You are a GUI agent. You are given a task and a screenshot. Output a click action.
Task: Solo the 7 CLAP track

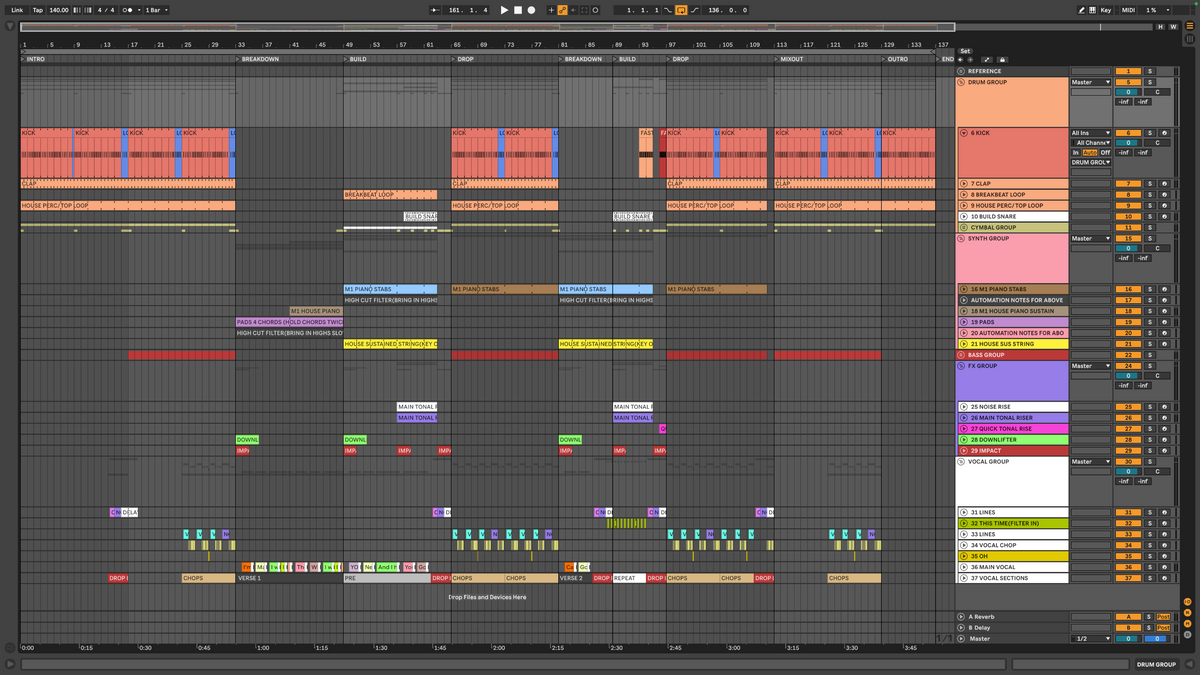[1150, 184]
